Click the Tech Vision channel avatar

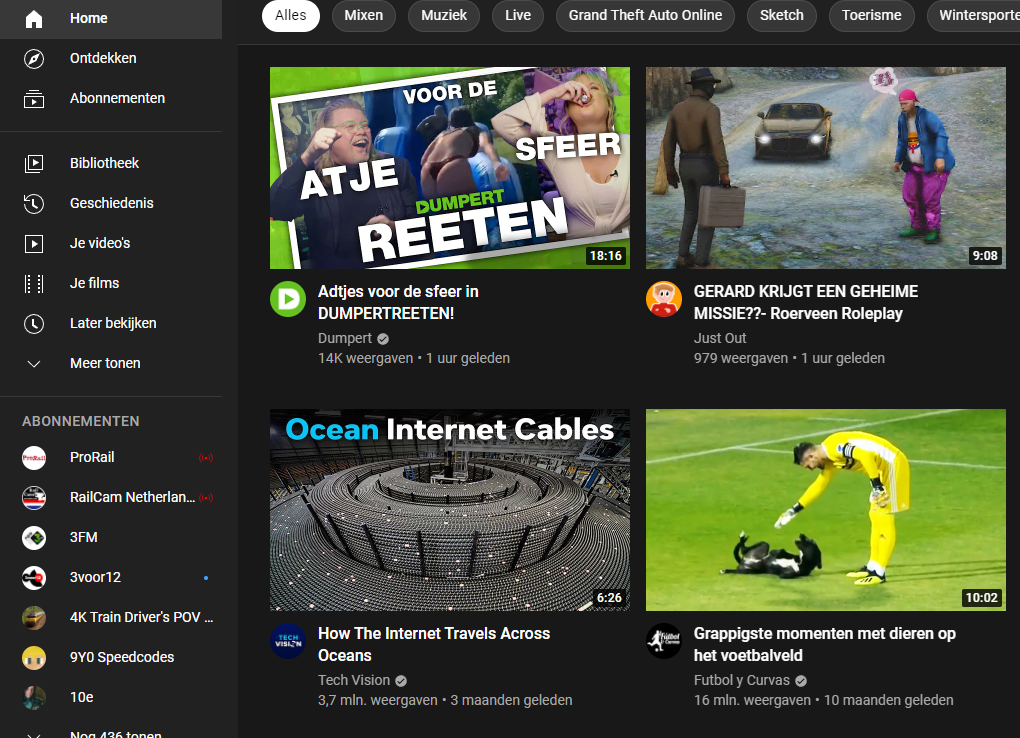coord(288,641)
